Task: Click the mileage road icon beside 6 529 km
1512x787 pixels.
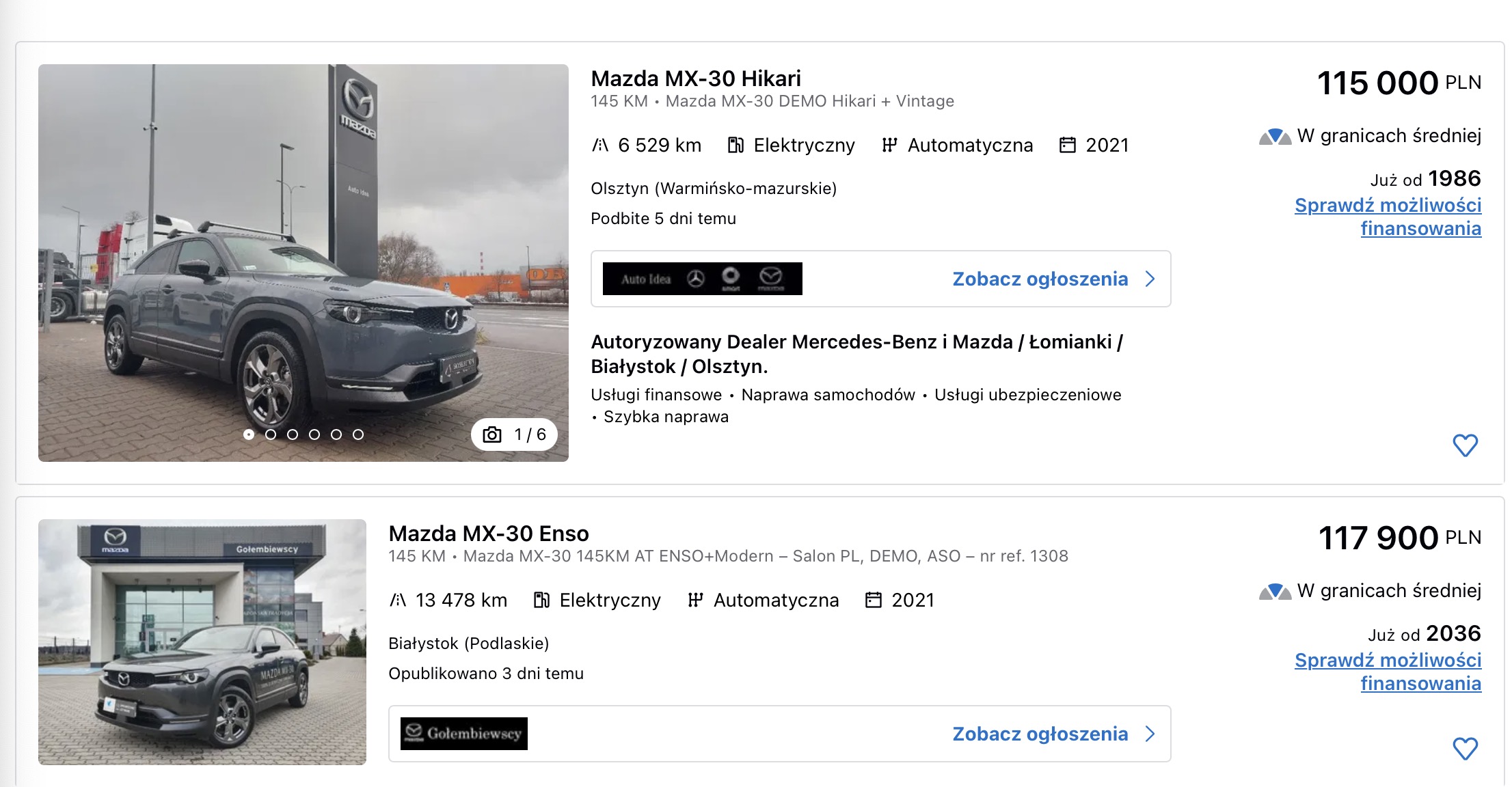Action: coord(599,145)
